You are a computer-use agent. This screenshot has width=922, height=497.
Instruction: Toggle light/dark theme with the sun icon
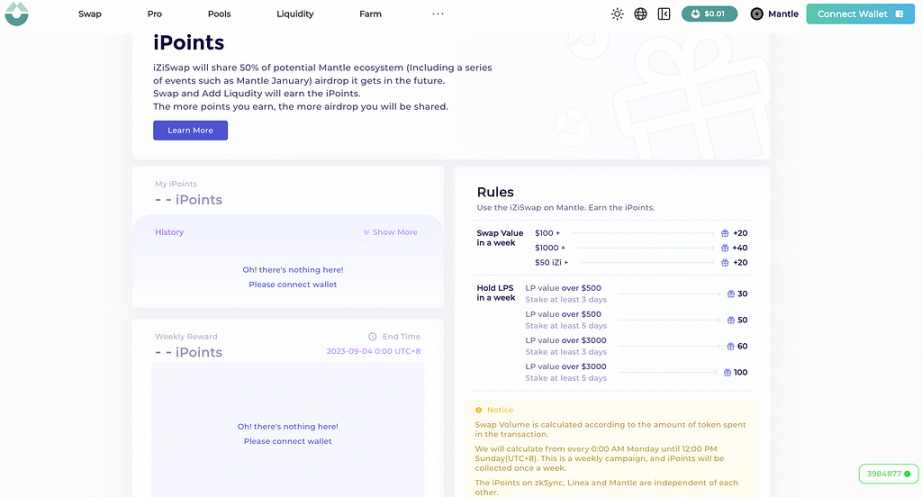click(x=617, y=14)
